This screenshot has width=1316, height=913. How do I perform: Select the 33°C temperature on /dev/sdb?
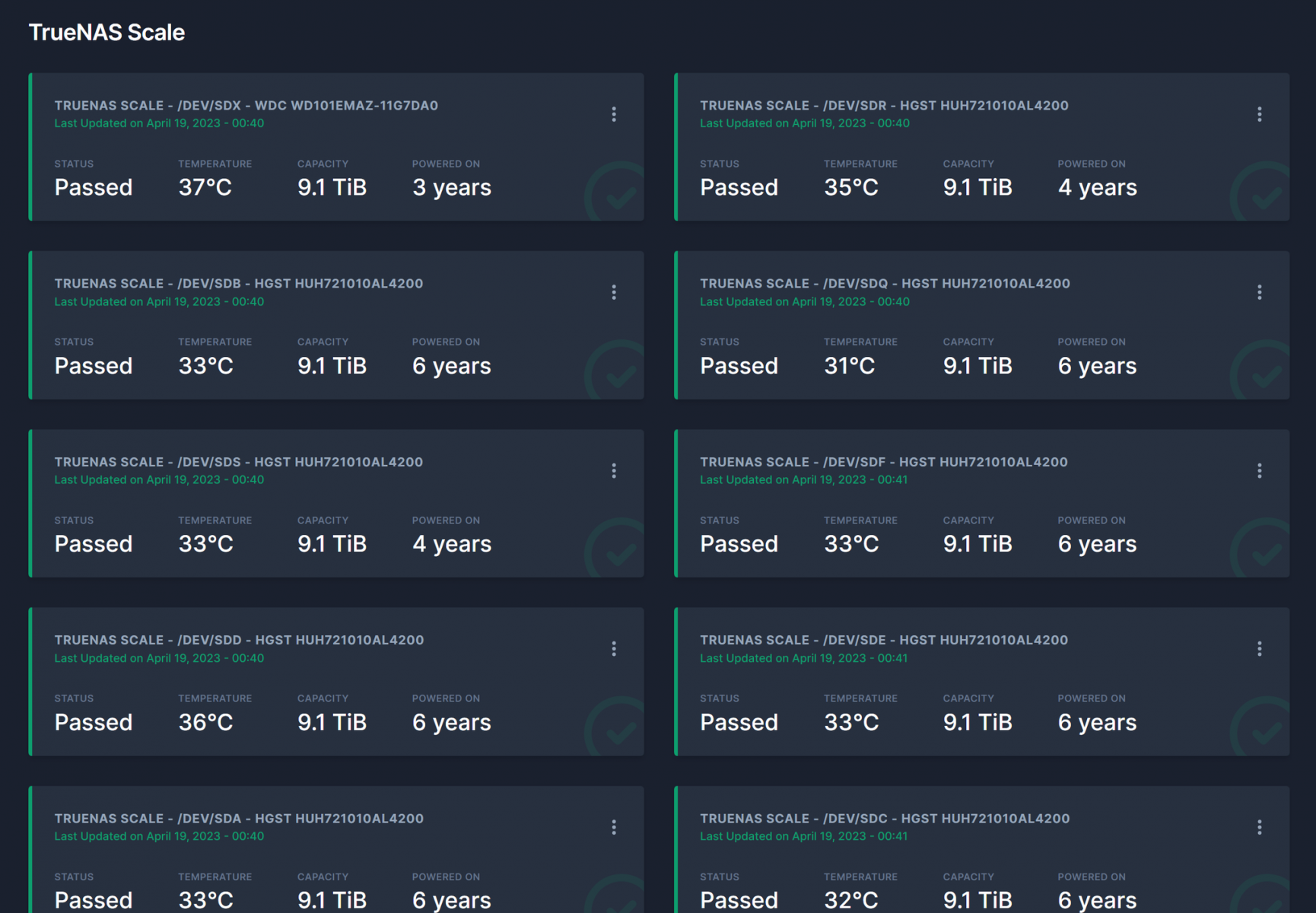pos(205,366)
